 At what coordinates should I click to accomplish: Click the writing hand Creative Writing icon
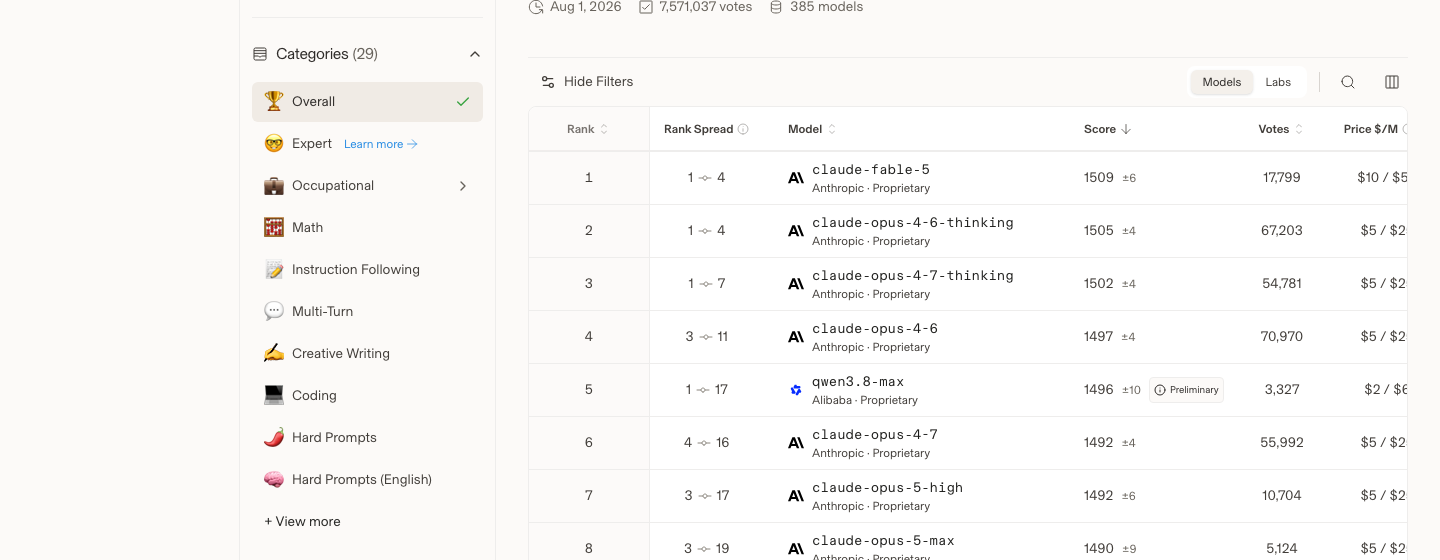coord(274,353)
